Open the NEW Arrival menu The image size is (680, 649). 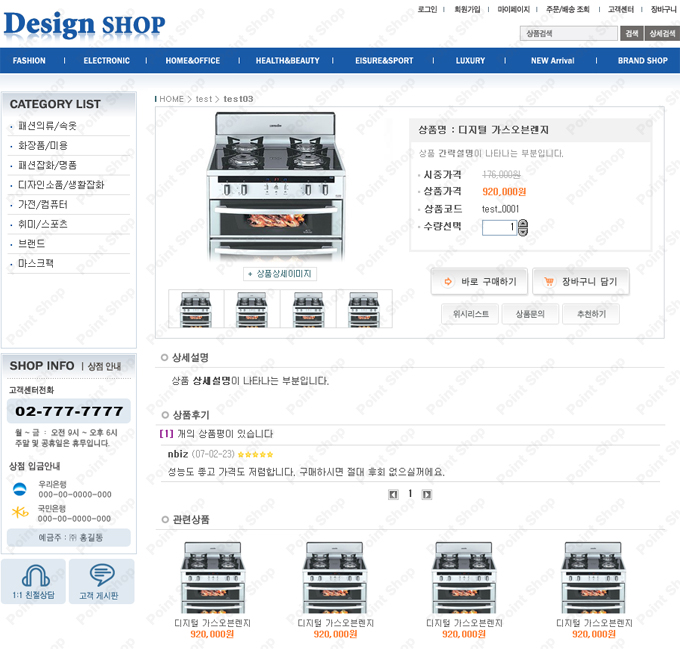pos(552,61)
